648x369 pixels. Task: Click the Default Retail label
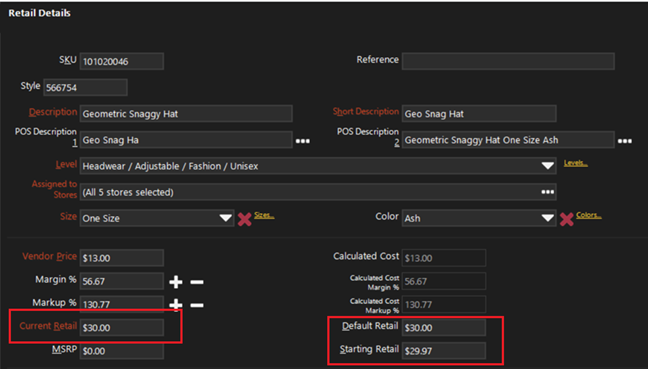[370, 326]
